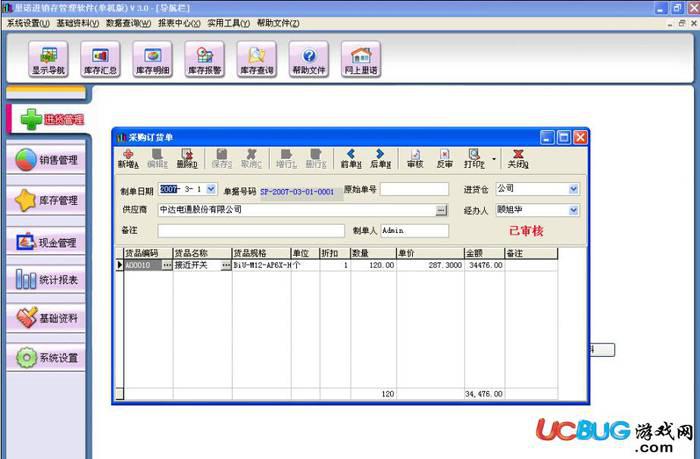The width and height of the screenshot is (700, 459).
Task: Select 统计报表 in the sidebar
Action: click(x=46, y=280)
